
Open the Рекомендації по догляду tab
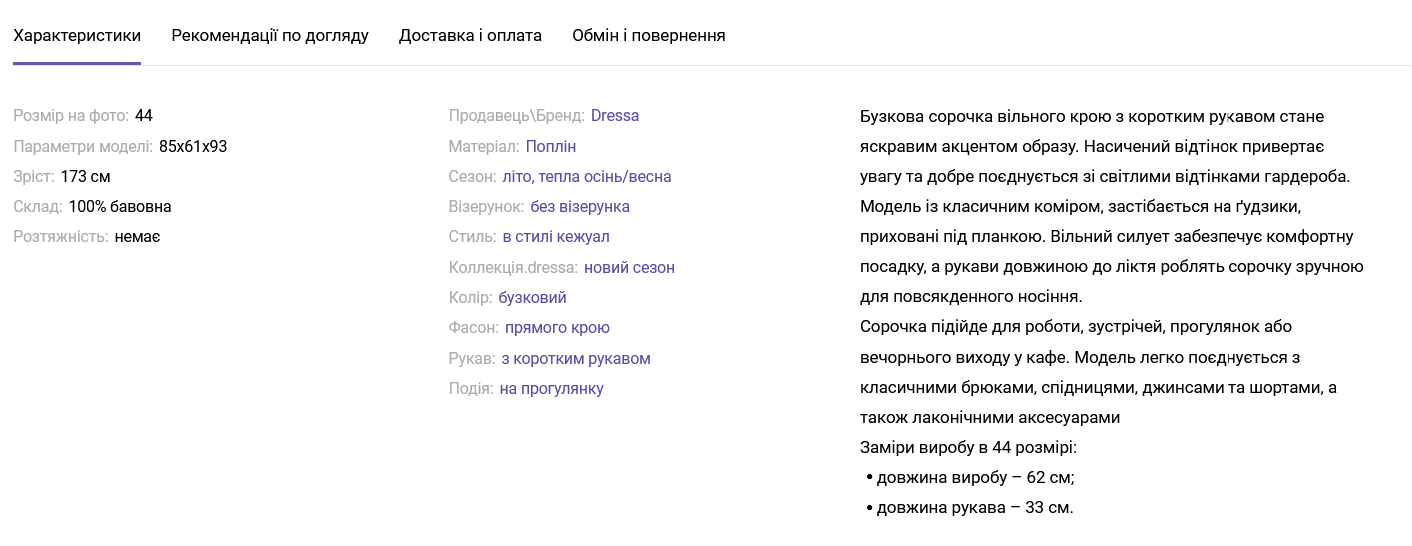[270, 36]
